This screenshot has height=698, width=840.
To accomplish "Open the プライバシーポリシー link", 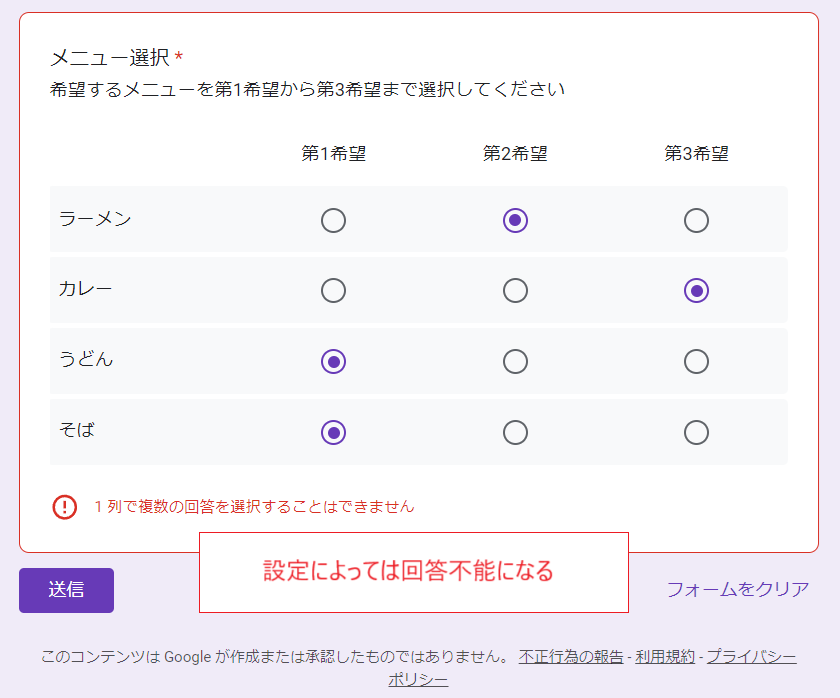I will (x=751, y=657).
